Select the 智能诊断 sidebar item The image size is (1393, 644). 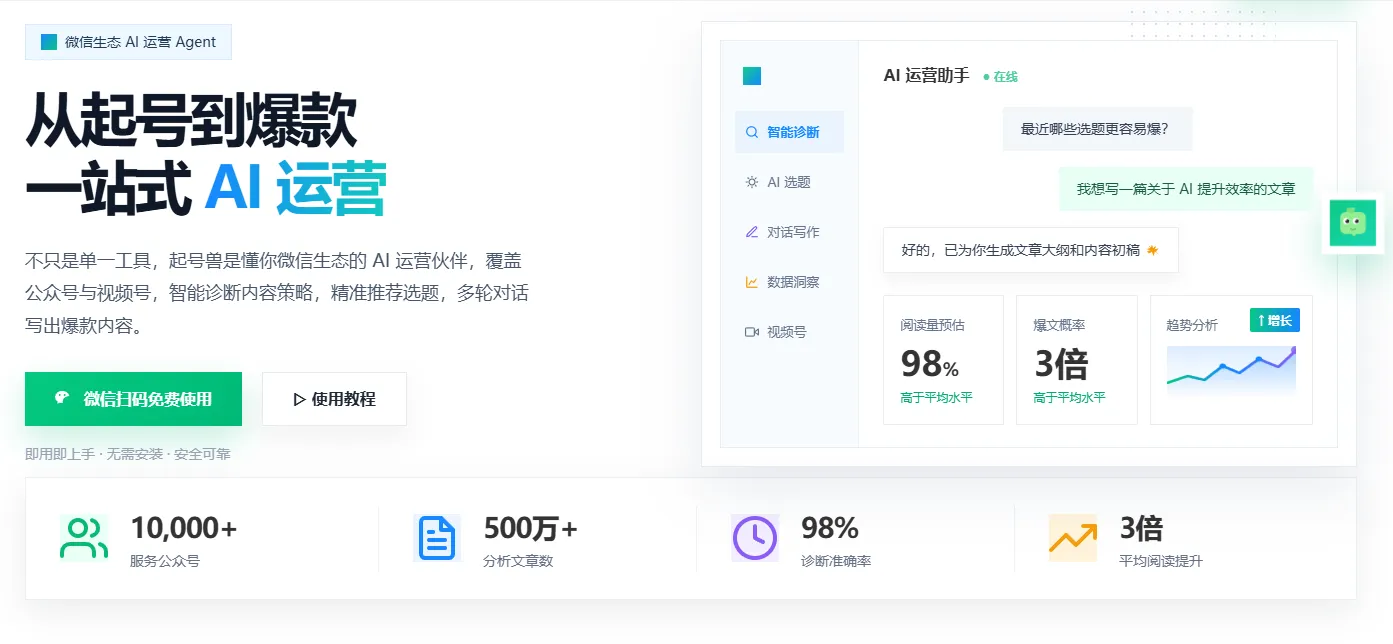tap(789, 132)
